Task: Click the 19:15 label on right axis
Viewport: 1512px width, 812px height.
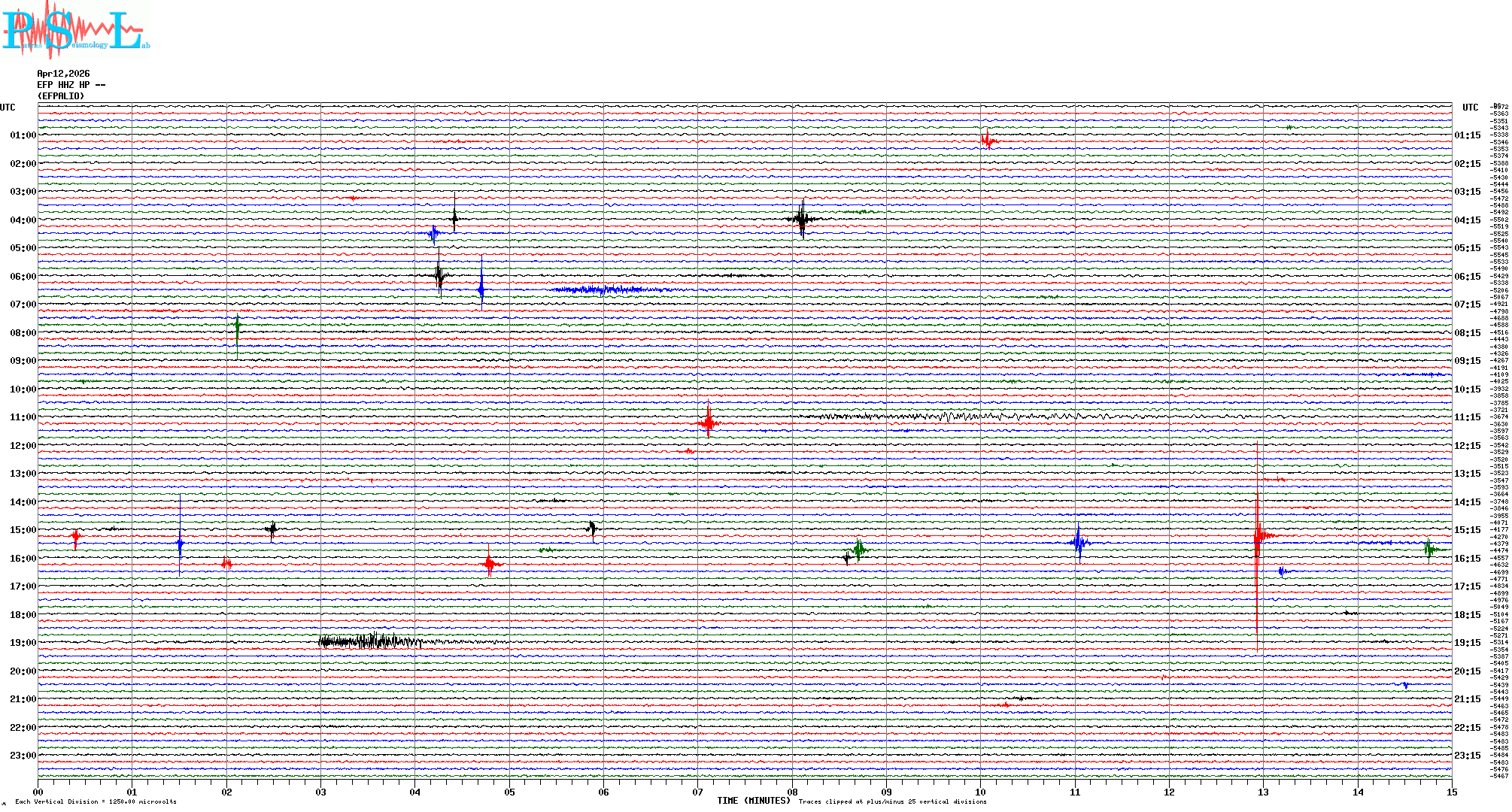Action: [x=1467, y=643]
